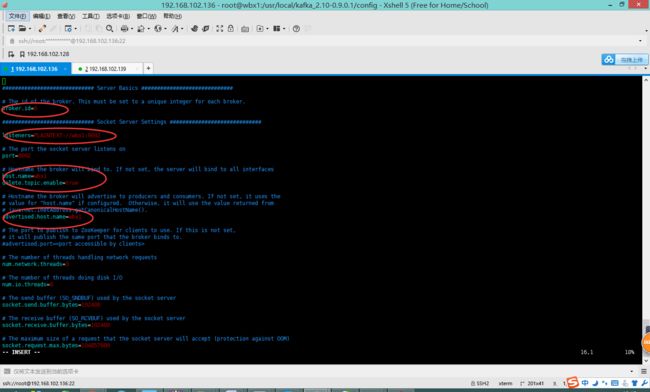Expand the script icon dropdown arrow
The height and width of the screenshot is (392, 650).
point(267,29)
